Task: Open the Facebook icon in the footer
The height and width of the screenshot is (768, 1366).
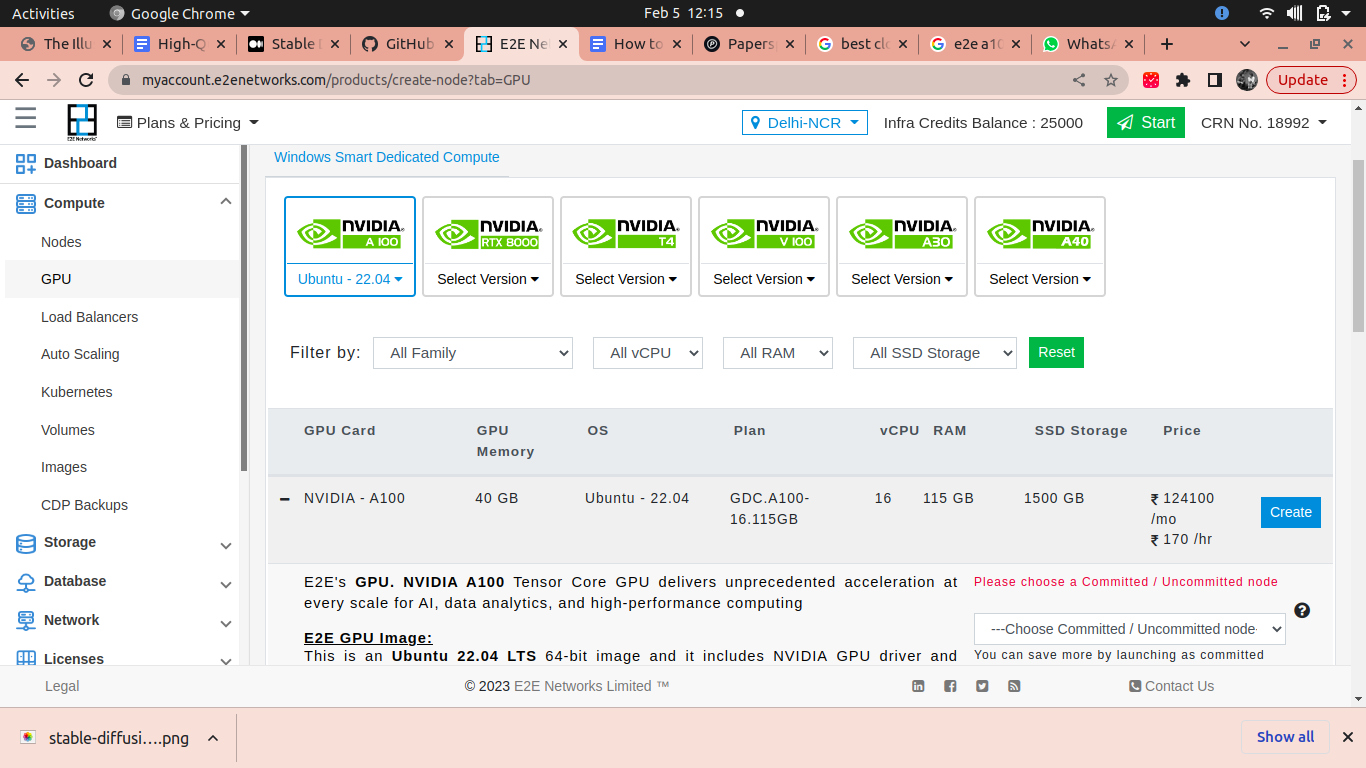Action: pos(950,686)
